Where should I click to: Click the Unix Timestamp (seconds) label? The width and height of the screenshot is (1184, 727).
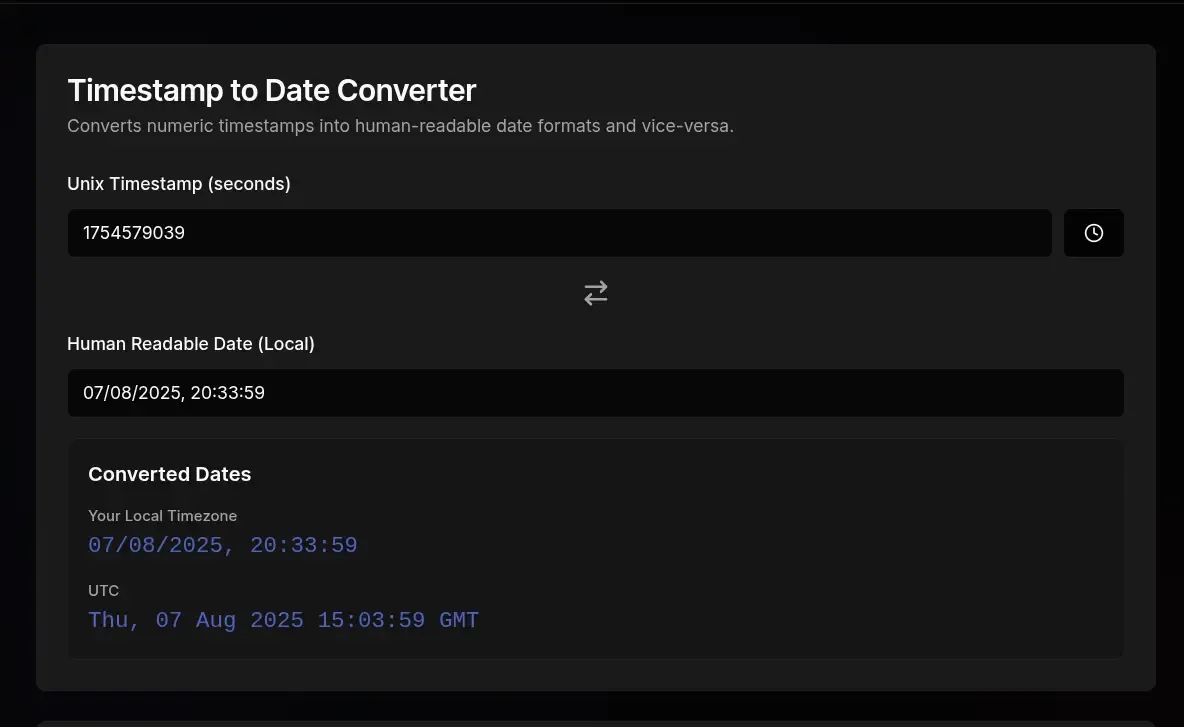coord(178,183)
